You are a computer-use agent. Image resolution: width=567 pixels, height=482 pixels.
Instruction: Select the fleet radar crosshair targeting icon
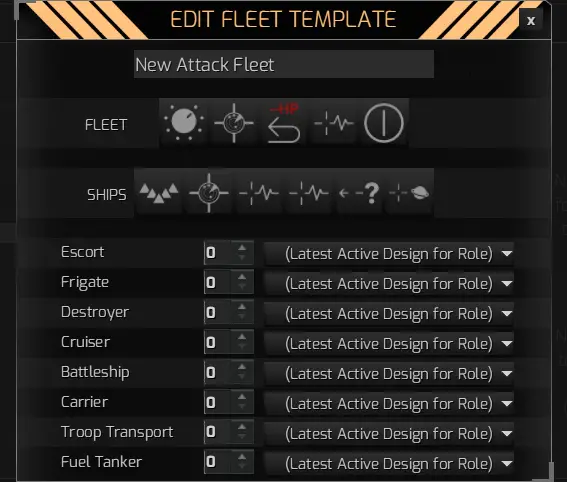coord(234,122)
